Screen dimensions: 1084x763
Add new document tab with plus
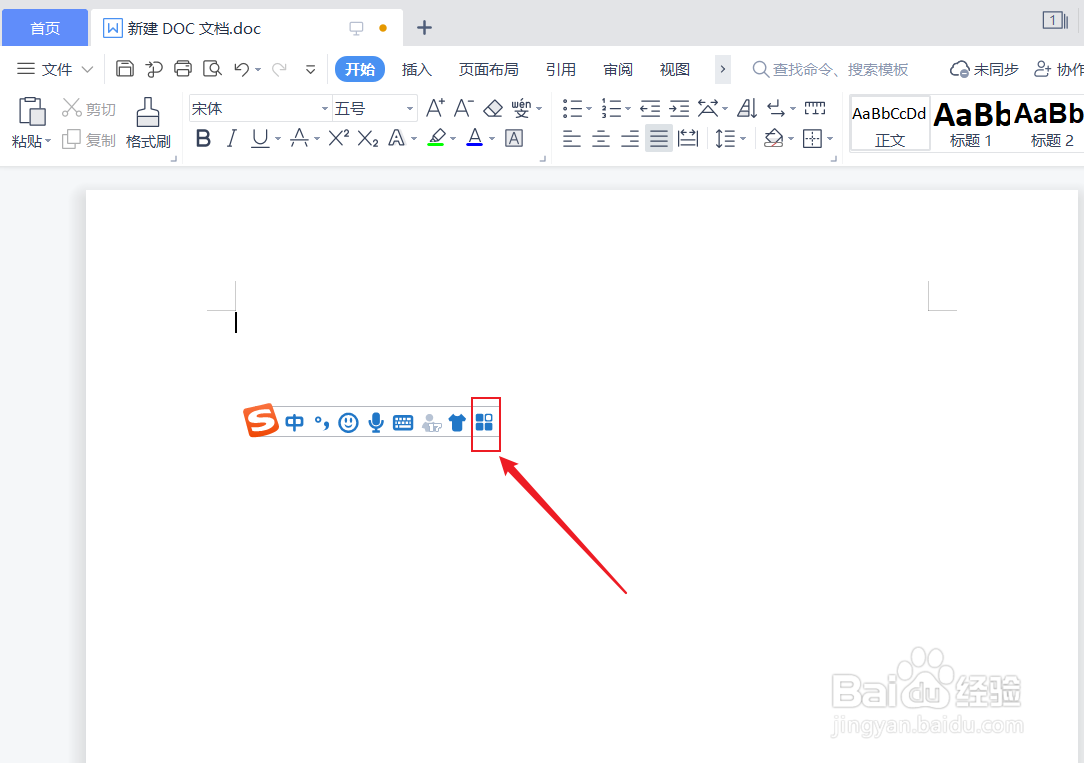[424, 28]
